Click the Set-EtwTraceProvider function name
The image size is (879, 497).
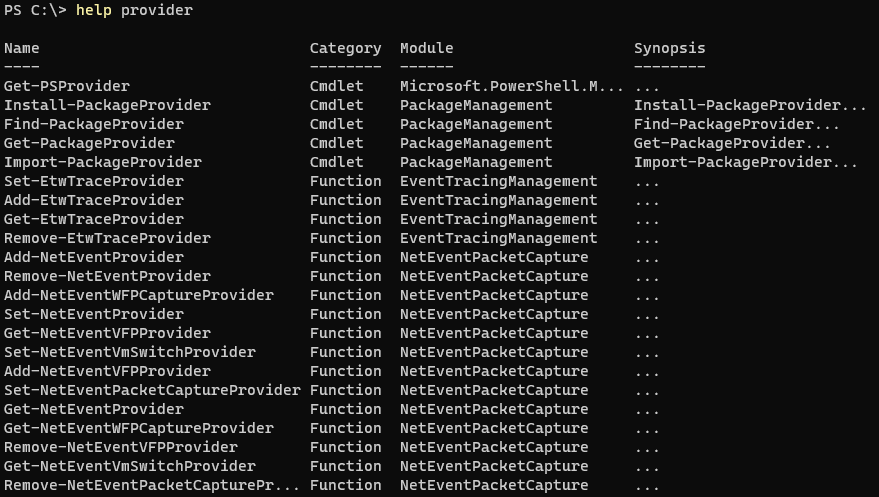click(x=94, y=182)
